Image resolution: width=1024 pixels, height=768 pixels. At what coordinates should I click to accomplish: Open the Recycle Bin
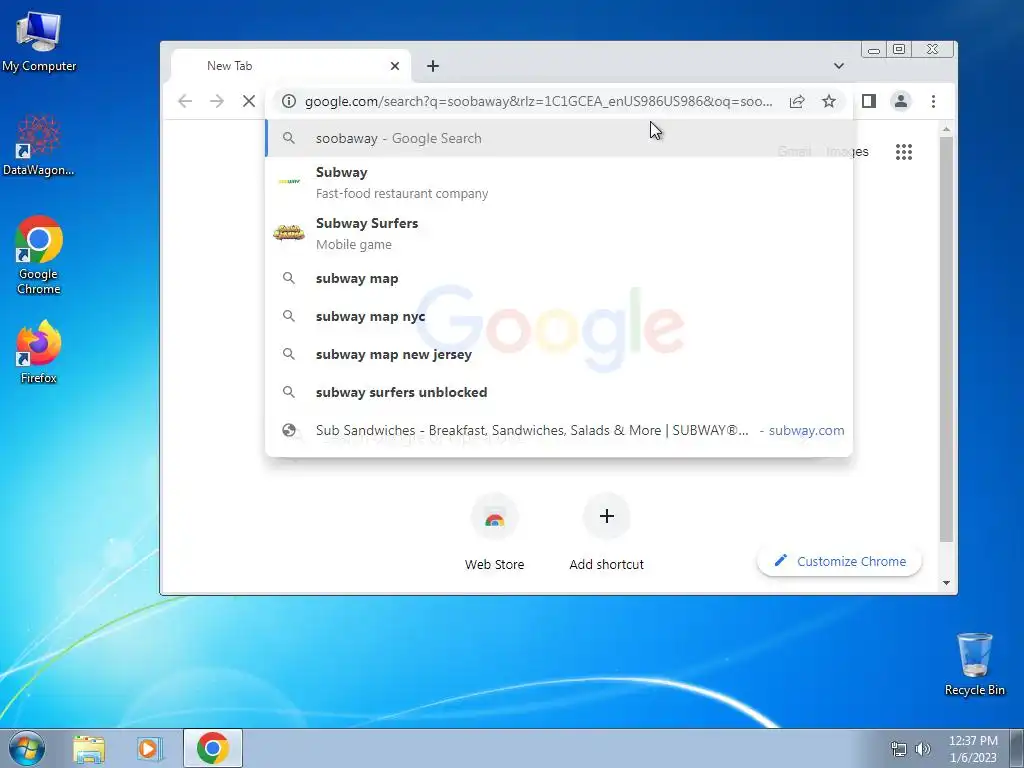tap(974, 664)
